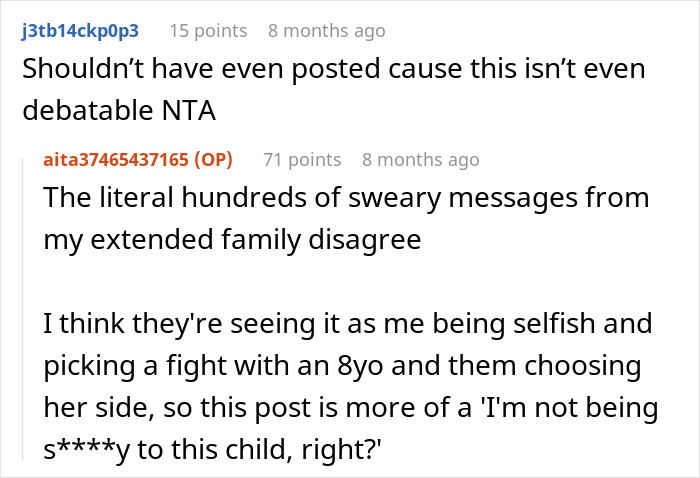Click line "The literal hundreds of sweary messages"

(x=346, y=198)
